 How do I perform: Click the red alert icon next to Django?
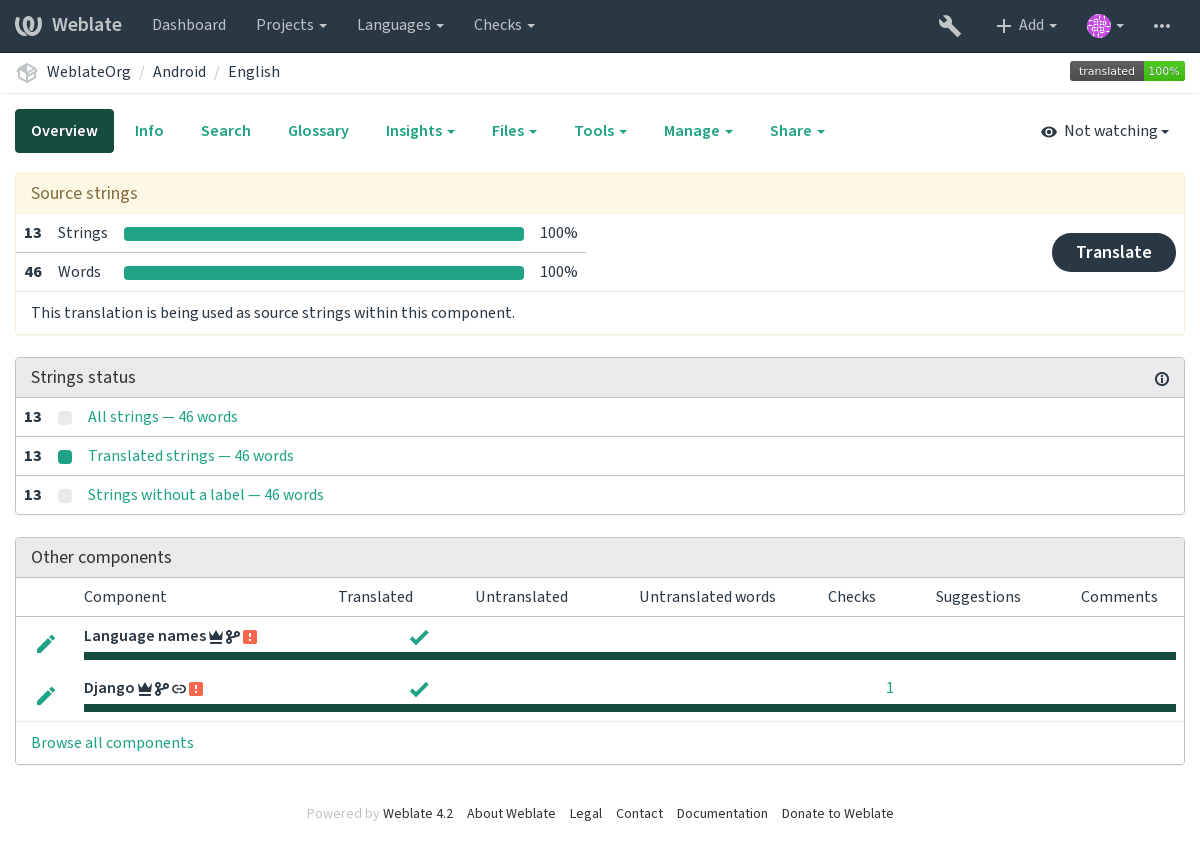tap(196, 689)
